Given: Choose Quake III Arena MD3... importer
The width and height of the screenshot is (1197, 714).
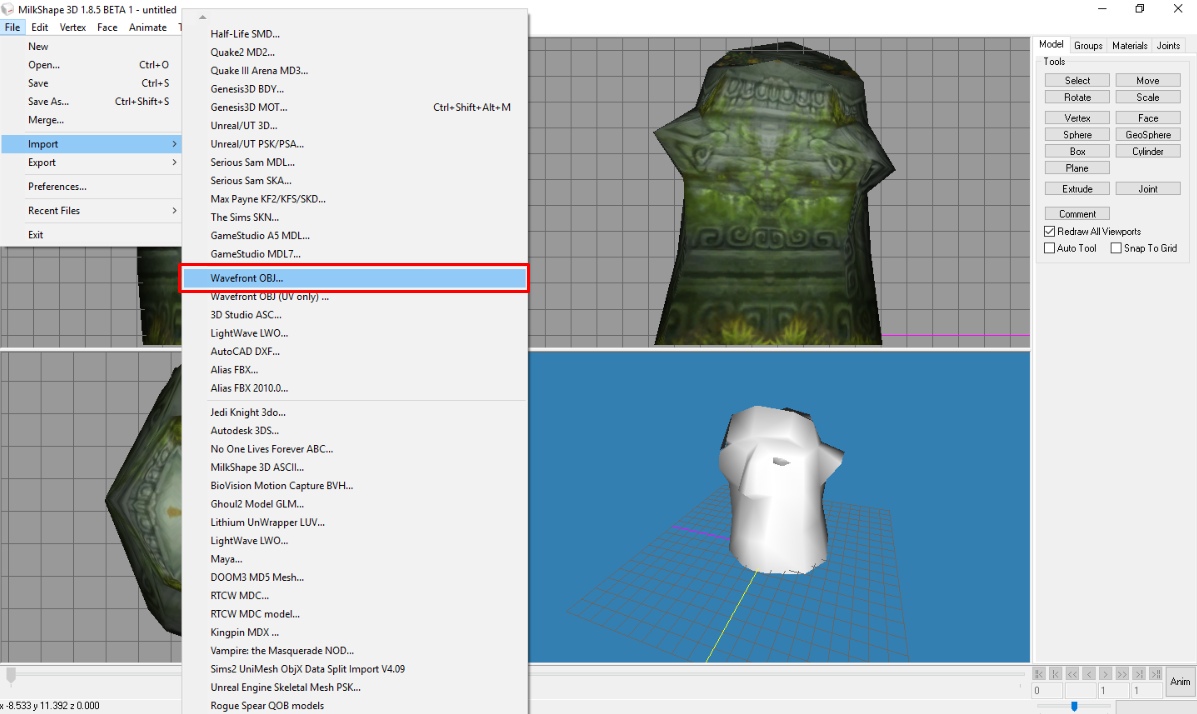Looking at the screenshot, I should (x=355, y=70).
